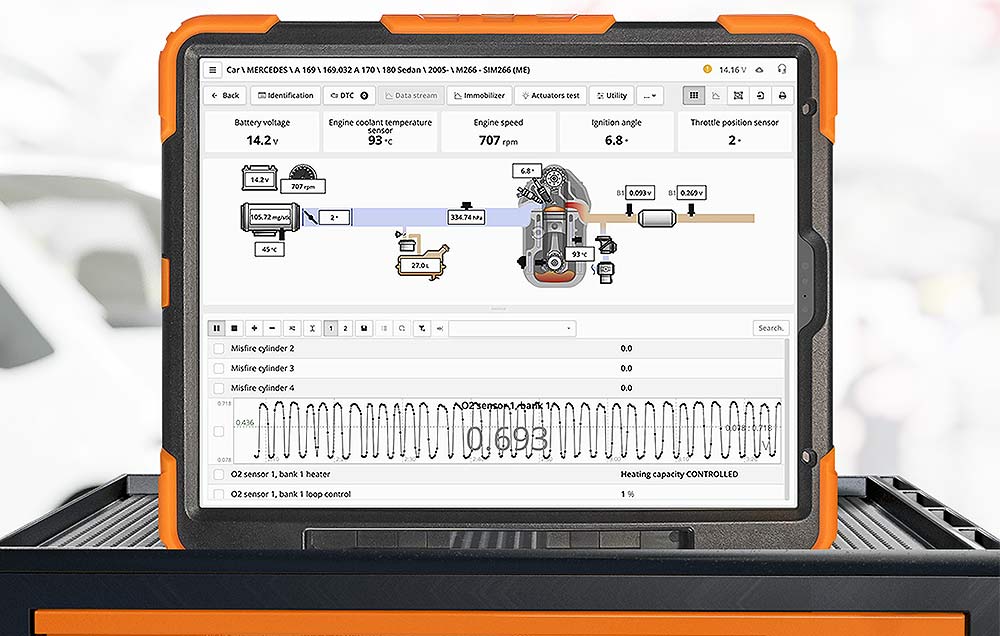Select the Misfire cylinder 2 checkbox
The image size is (1000, 636).
(x=217, y=348)
